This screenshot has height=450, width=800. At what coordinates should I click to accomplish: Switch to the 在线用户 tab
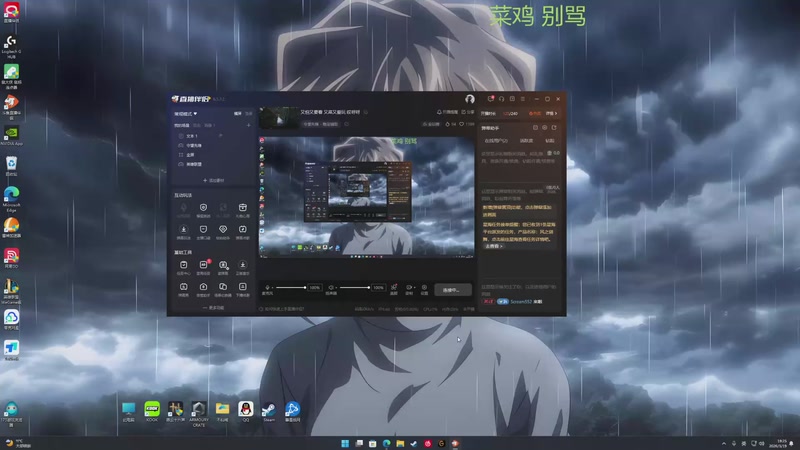(495, 141)
